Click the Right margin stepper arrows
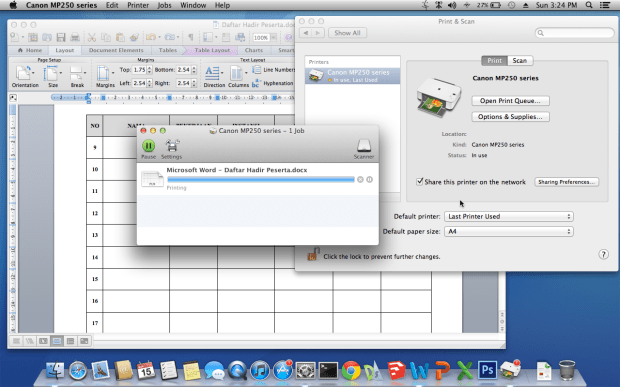 [x=194, y=83]
